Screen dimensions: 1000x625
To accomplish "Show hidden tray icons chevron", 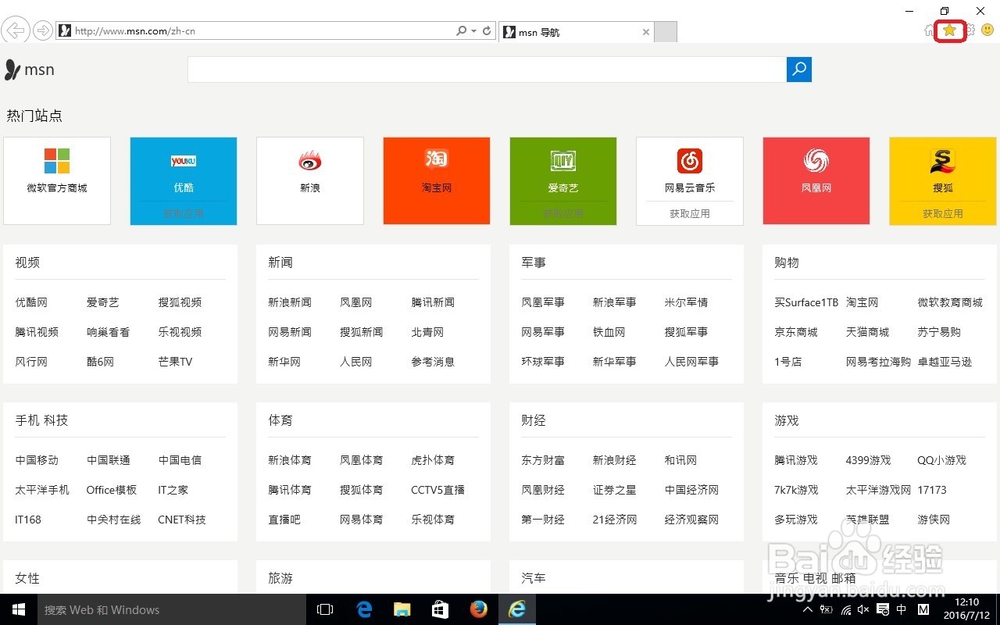I will click(807, 610).
